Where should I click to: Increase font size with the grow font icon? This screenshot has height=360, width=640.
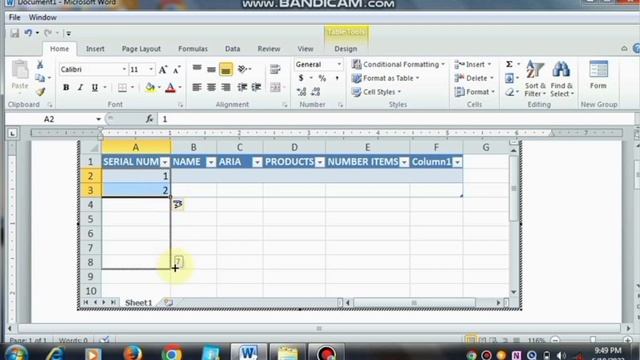click(163, 69)
